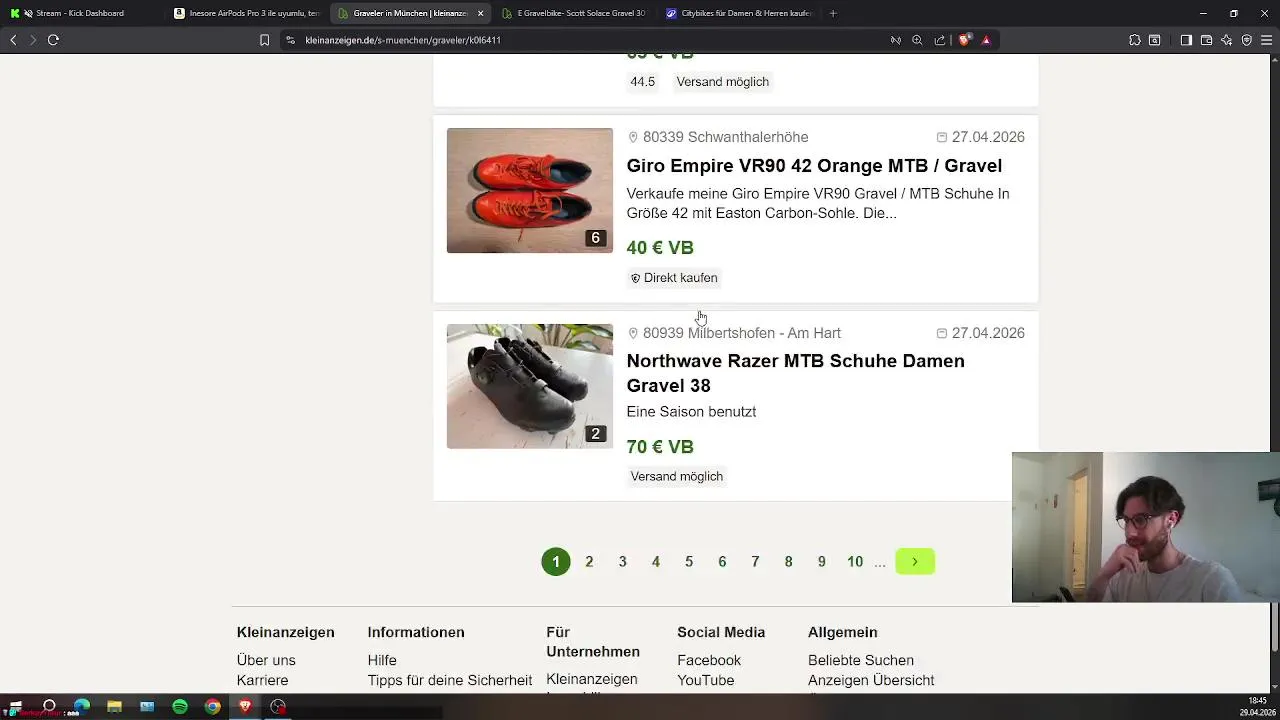Switch to E Gravelbike Scott Solace tab

(574, 13)
